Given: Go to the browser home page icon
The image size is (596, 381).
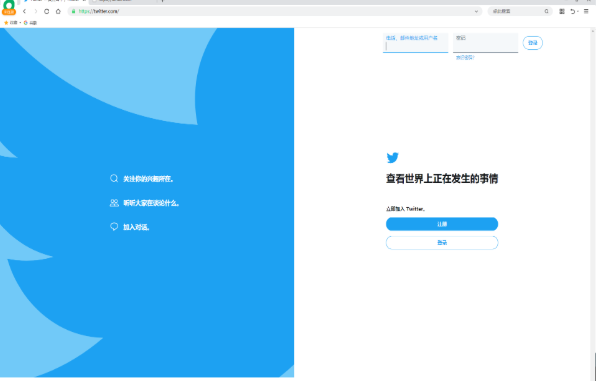Looking at the screenshot, I should click(58, 11).
